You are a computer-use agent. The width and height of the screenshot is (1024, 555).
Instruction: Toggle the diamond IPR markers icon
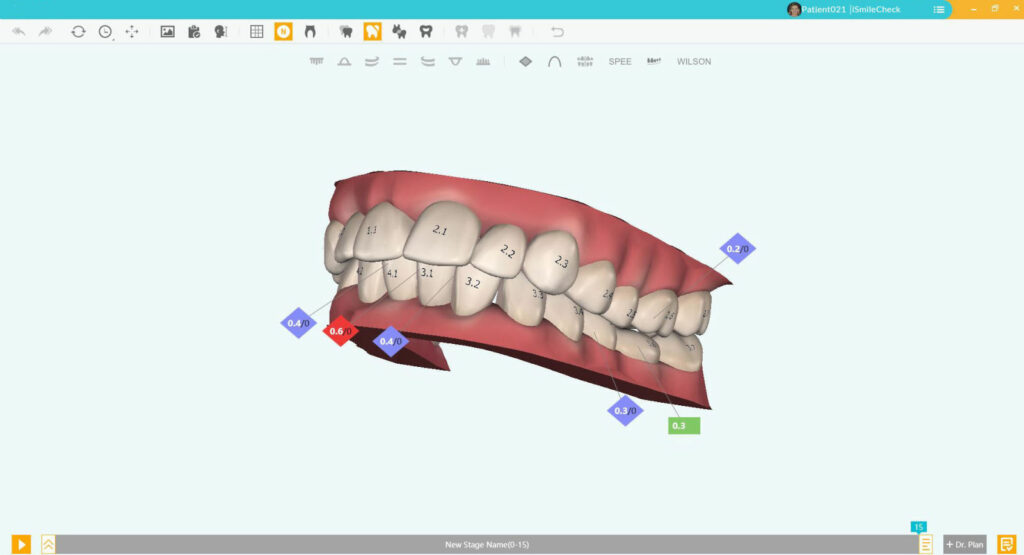[526, 61]
